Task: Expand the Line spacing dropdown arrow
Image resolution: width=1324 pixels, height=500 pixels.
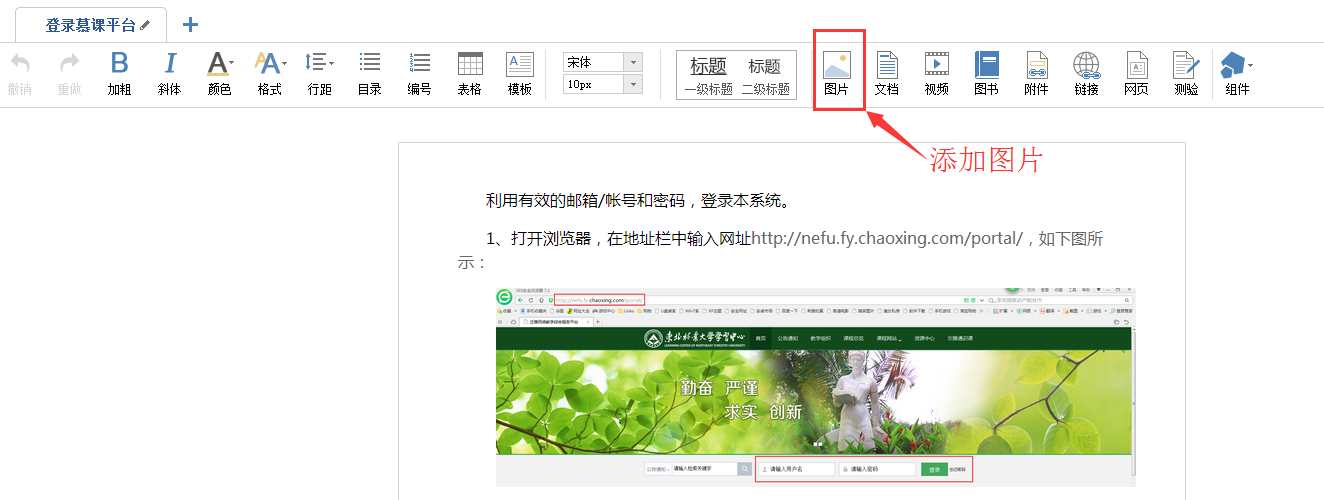Action: pos(331,63)
